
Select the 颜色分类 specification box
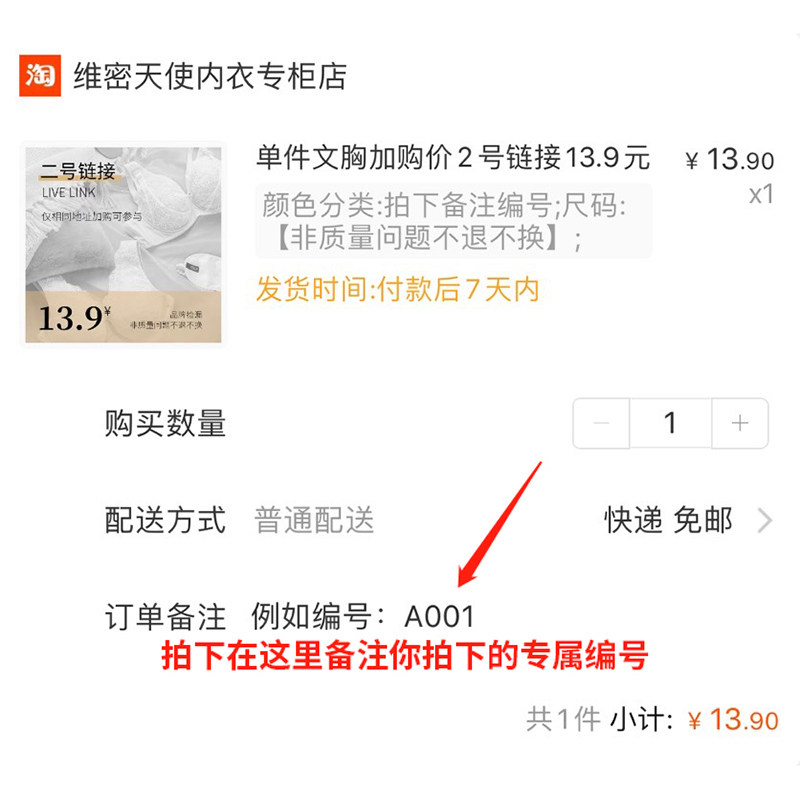point(454,221)
